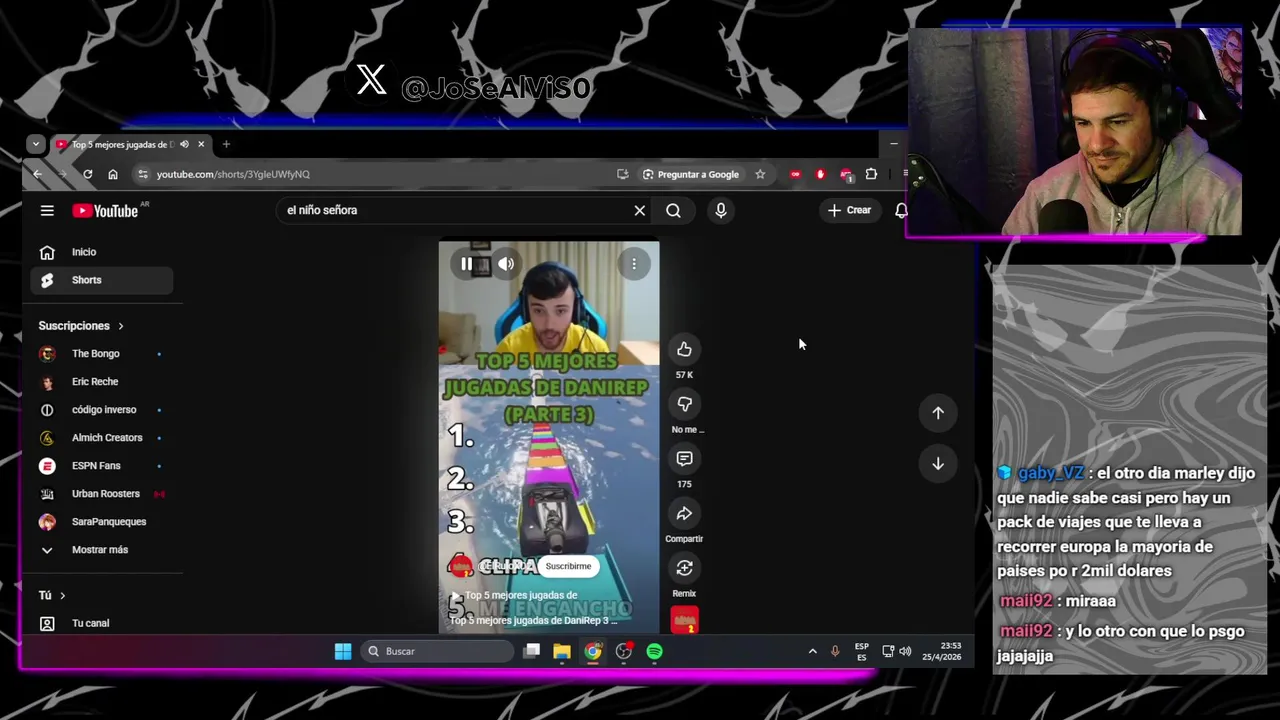Open the Chrome icon on taskbar
This screenshot has width=1280, height=720.
593,651
